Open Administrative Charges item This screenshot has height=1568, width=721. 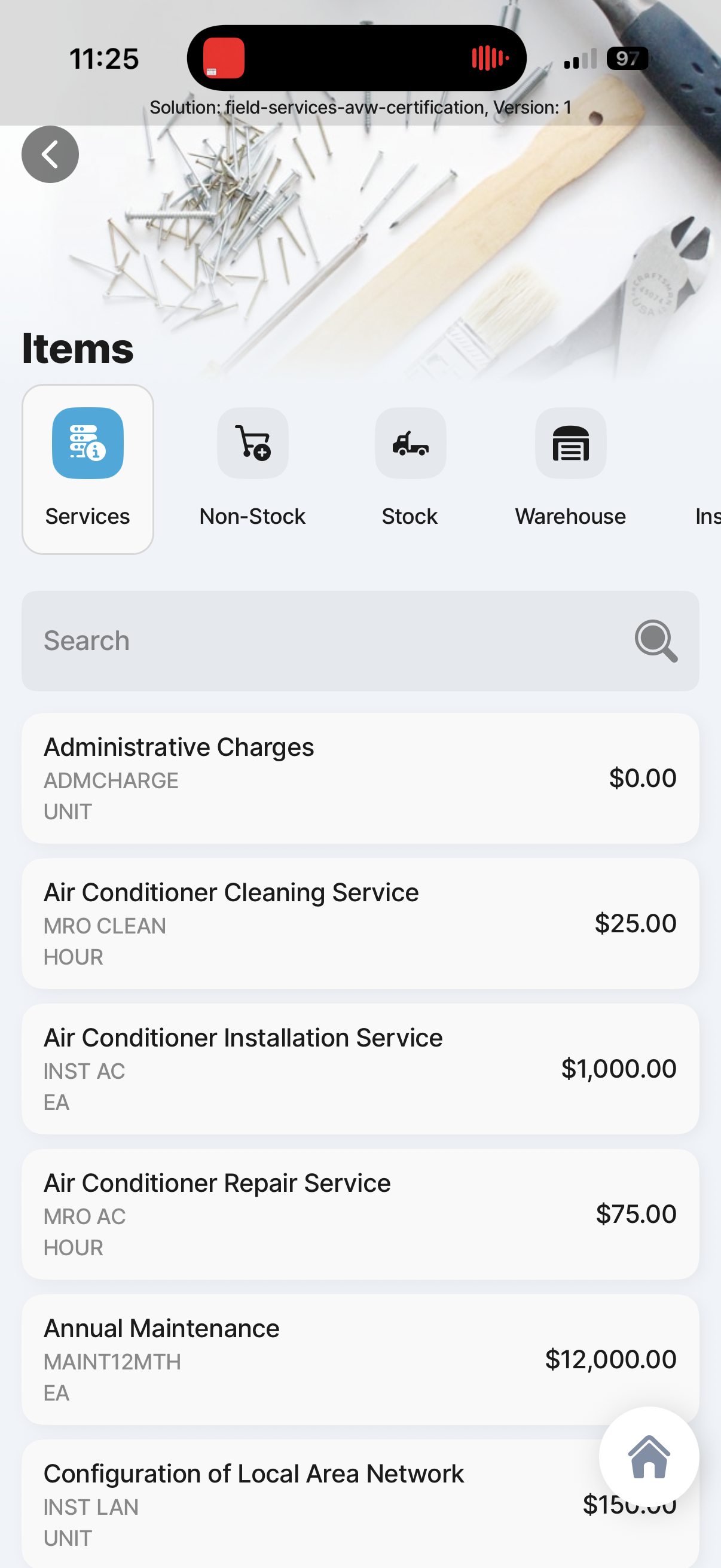pyautogui.click(x=360, y=778)
